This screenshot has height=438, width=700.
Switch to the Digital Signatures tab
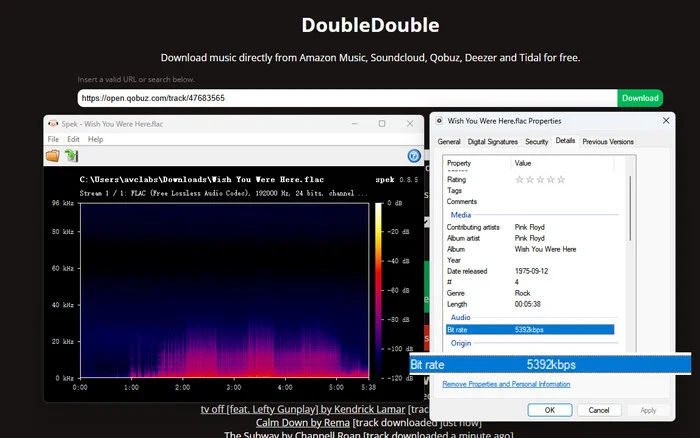pyautogui.click(x=492, y=142)
